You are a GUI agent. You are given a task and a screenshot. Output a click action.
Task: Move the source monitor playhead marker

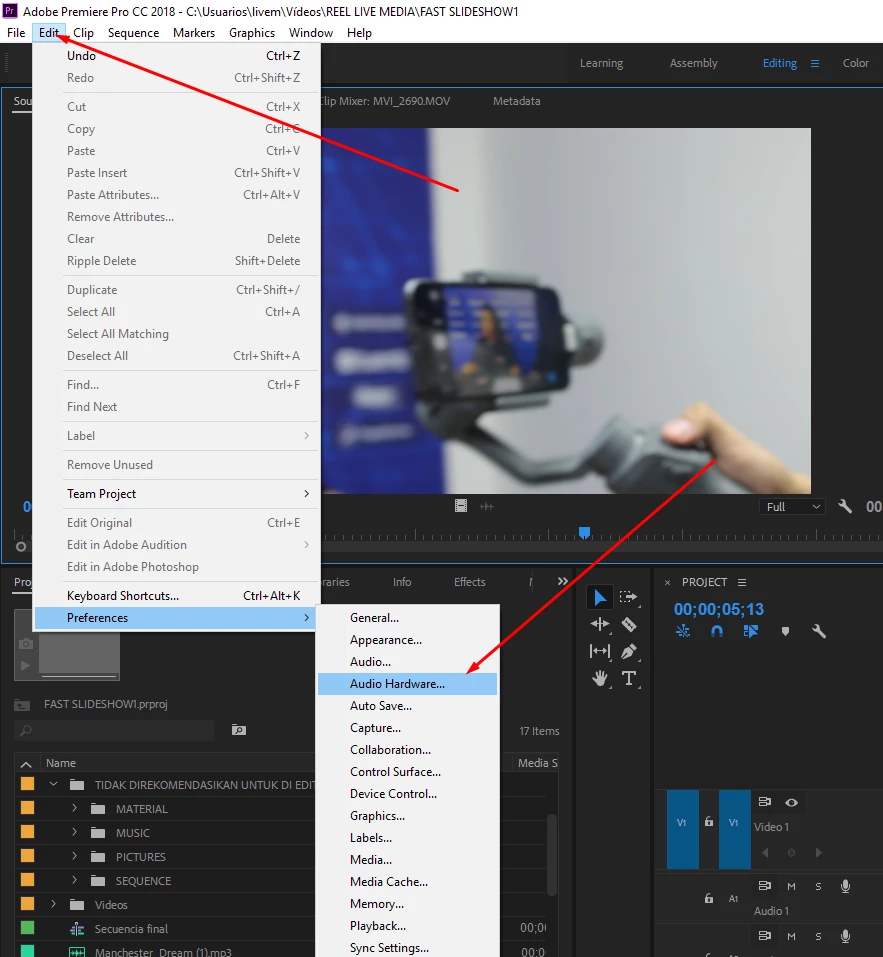[584, 533]
